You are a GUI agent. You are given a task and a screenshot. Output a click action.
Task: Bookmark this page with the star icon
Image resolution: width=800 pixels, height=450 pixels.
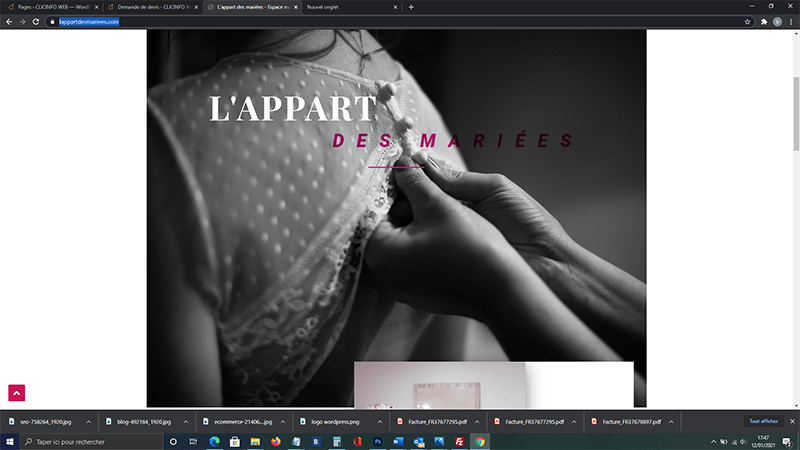point(748,21)
